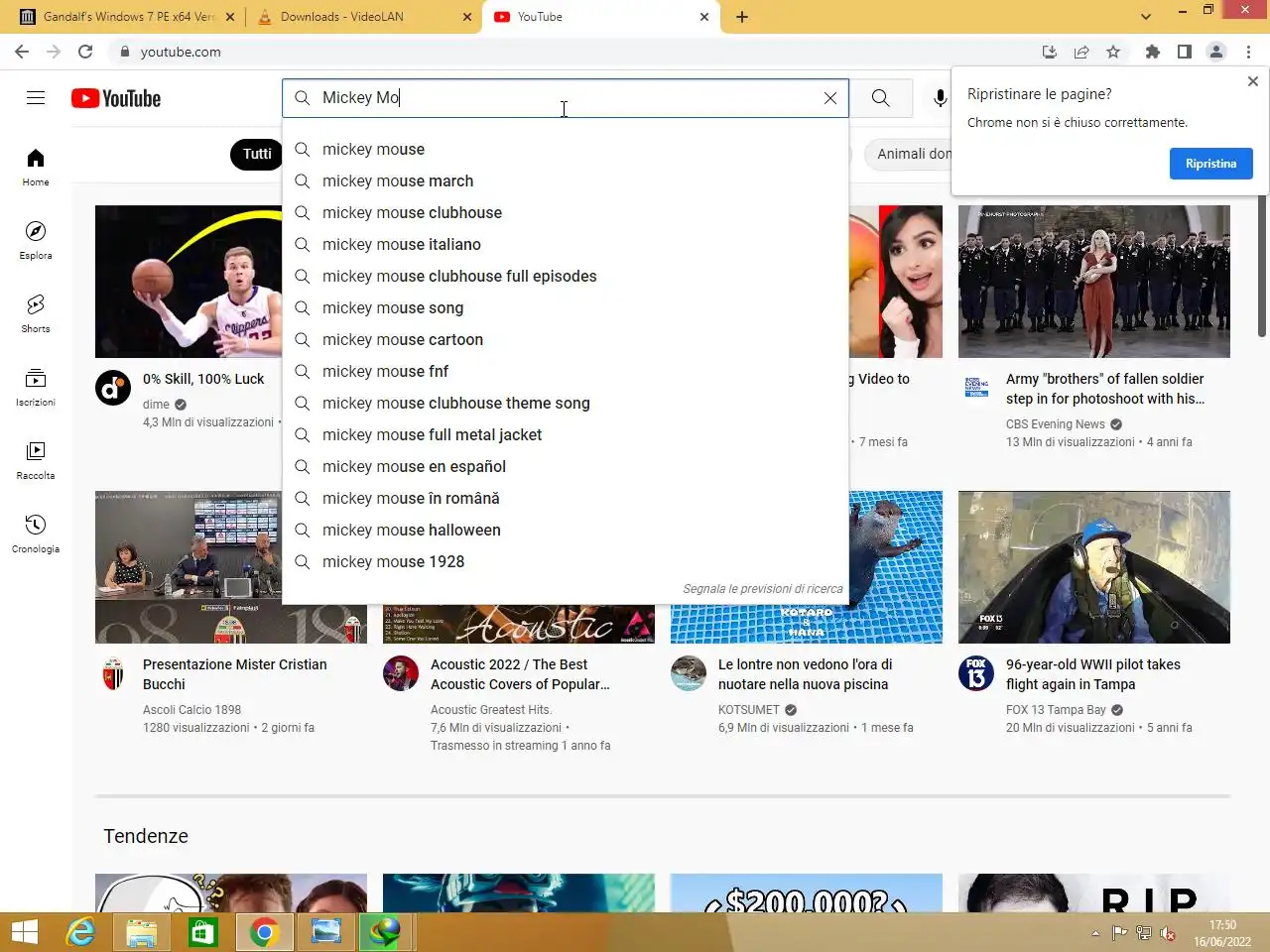Open Esplora in the sidebar

tap(36, 241)
